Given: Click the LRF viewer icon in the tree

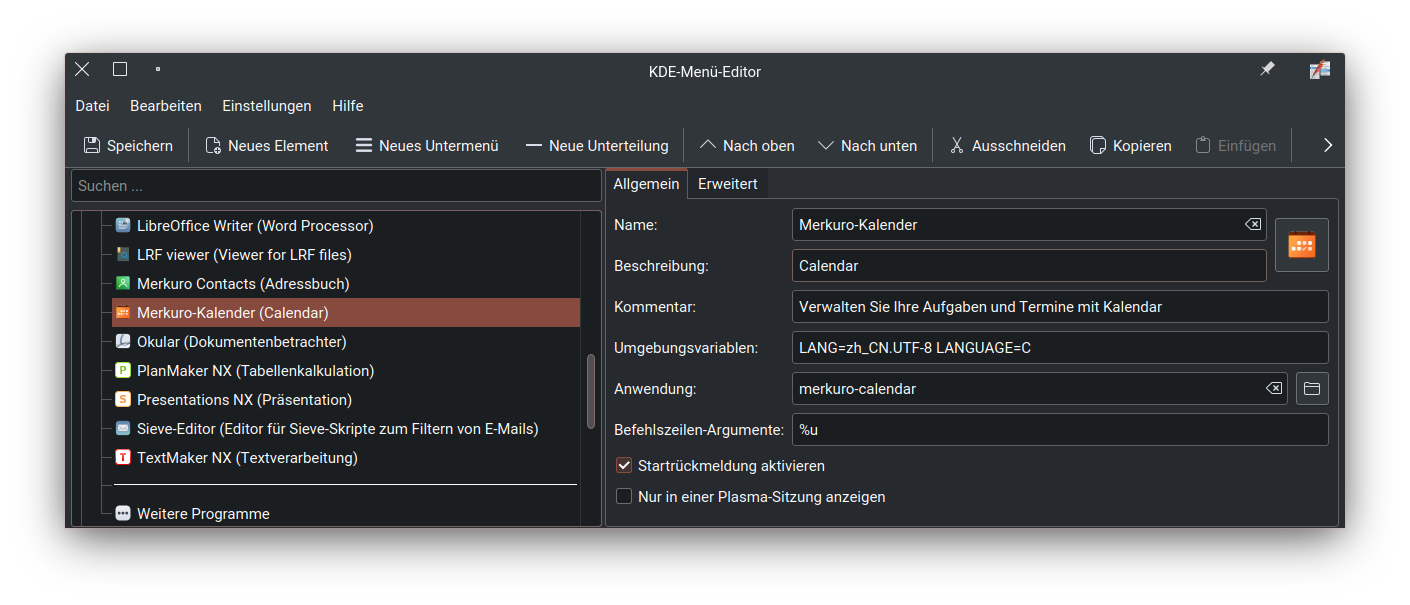Looking at the screenshot, I should 123,255.
